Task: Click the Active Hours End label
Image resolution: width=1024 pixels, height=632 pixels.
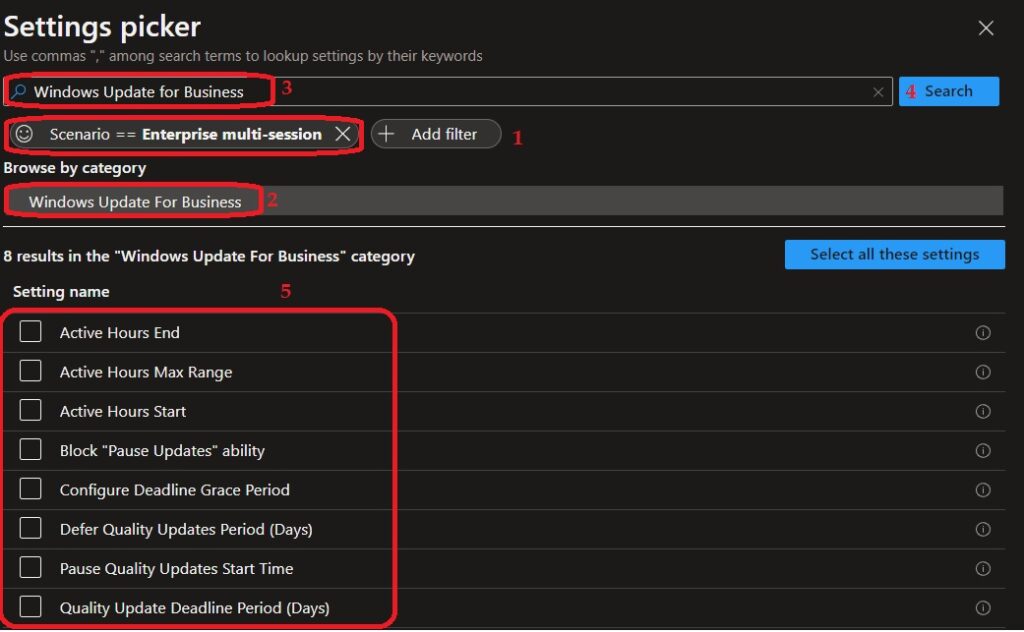Action: 120,332
